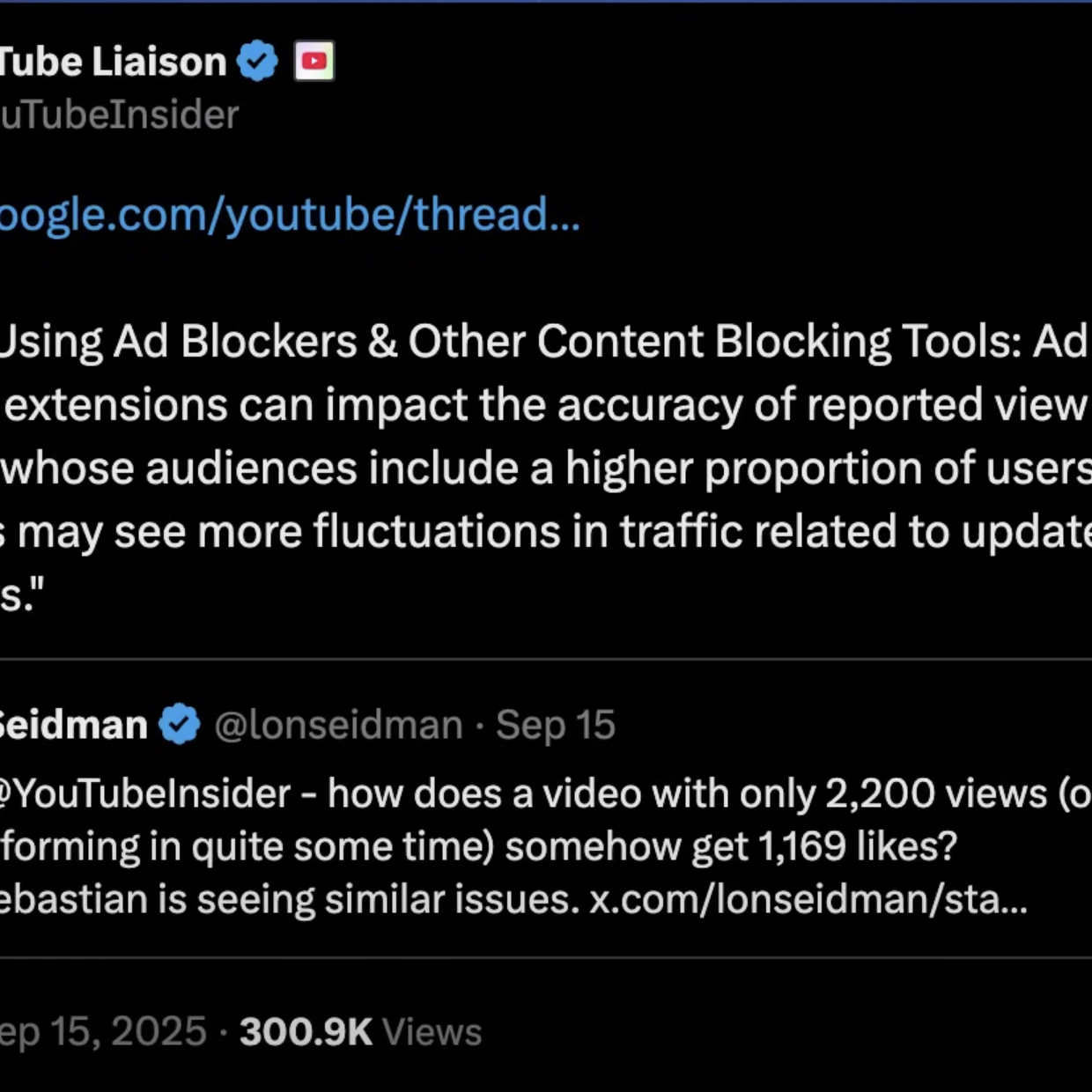The height and width of the screenshot is (1092, 1092).
Task: Open the @YouTubeInsider mention in quoted post
Action: pos(145,794)
